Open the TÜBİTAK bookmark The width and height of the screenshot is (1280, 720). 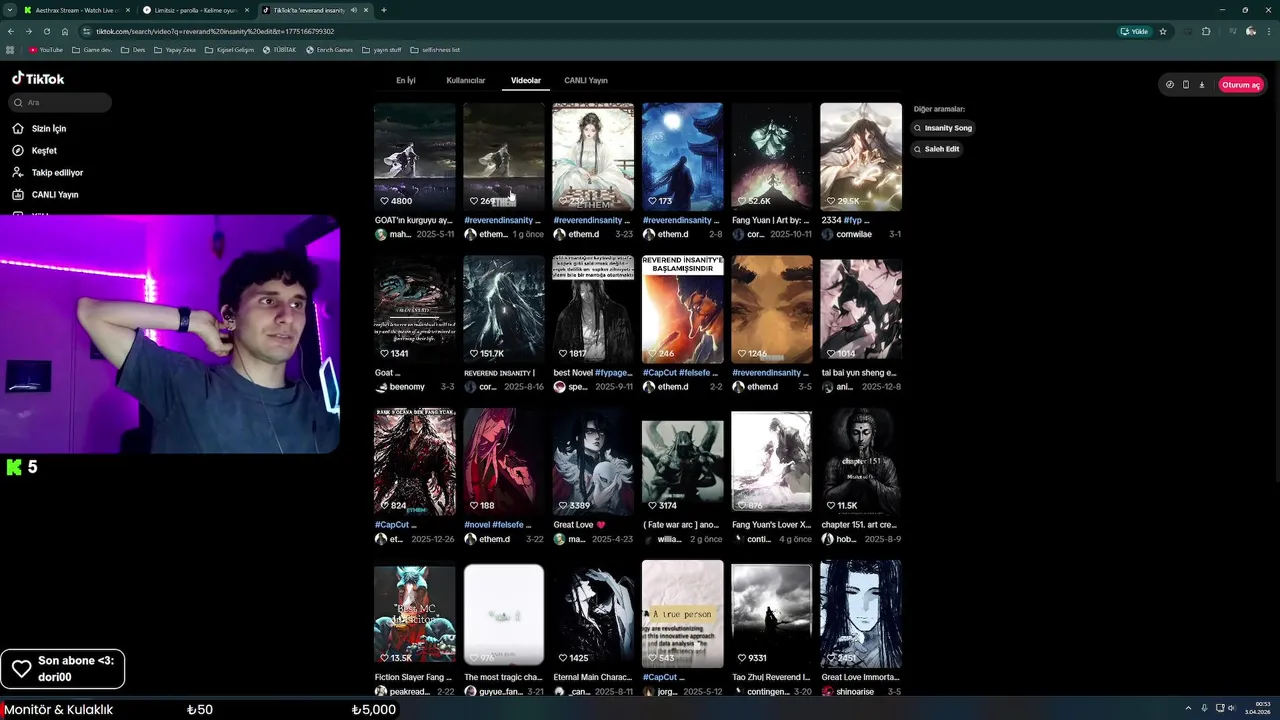(x=281, y=49)
